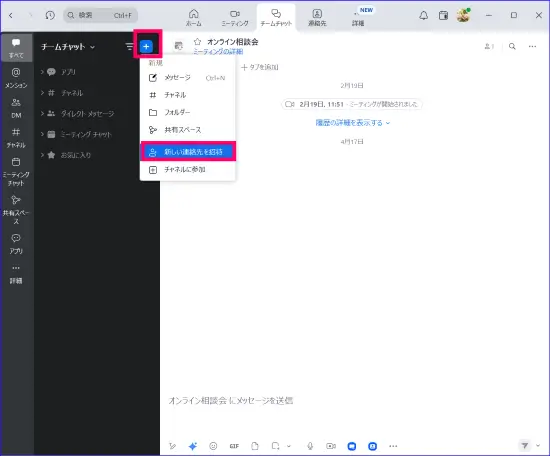The width and height of the screenshot is (550, 456).
Task: Select チャネル in the left sidebar
Action: click(16, 138)
